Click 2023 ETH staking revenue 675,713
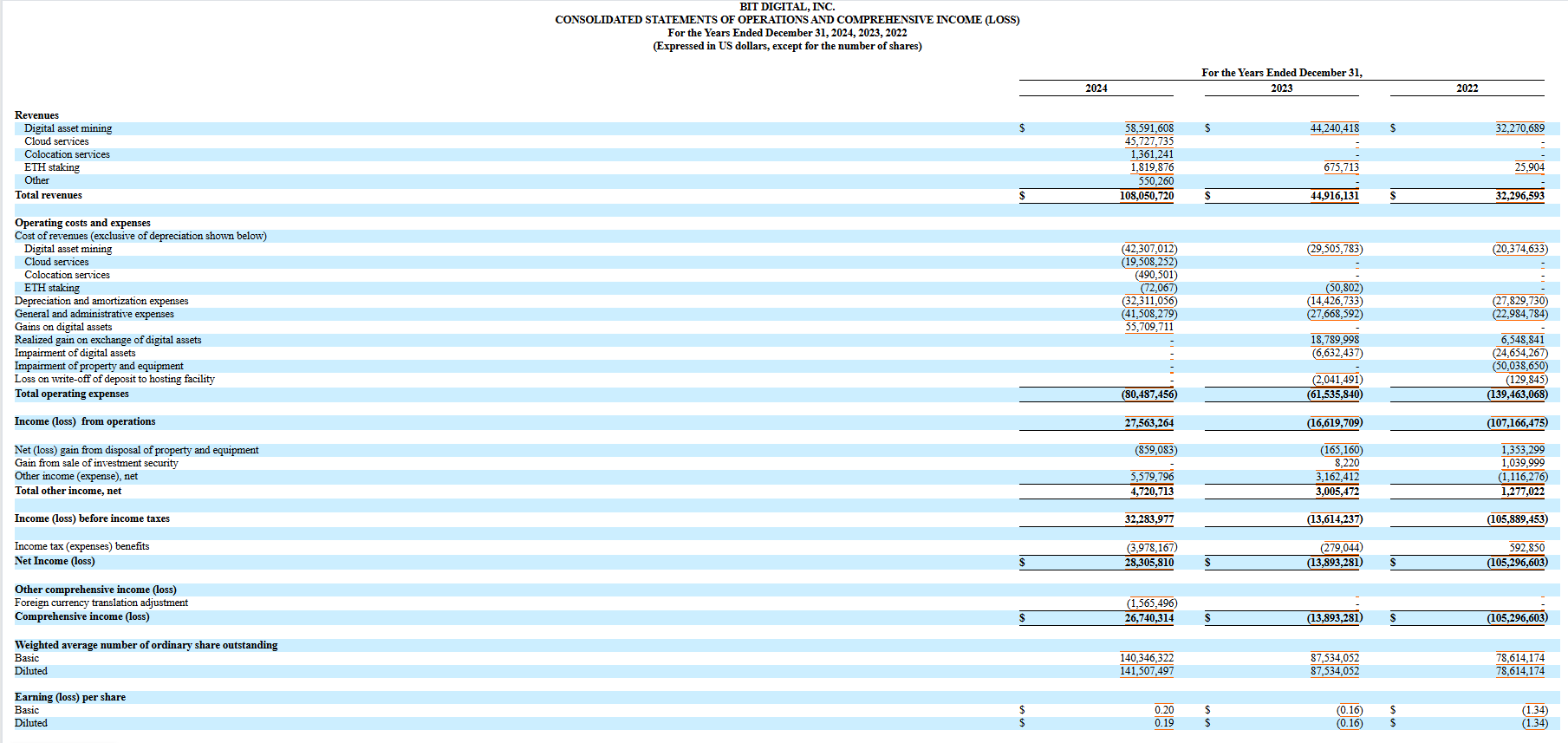Viewport: 1568px width, 743px height. [1342, 167]
